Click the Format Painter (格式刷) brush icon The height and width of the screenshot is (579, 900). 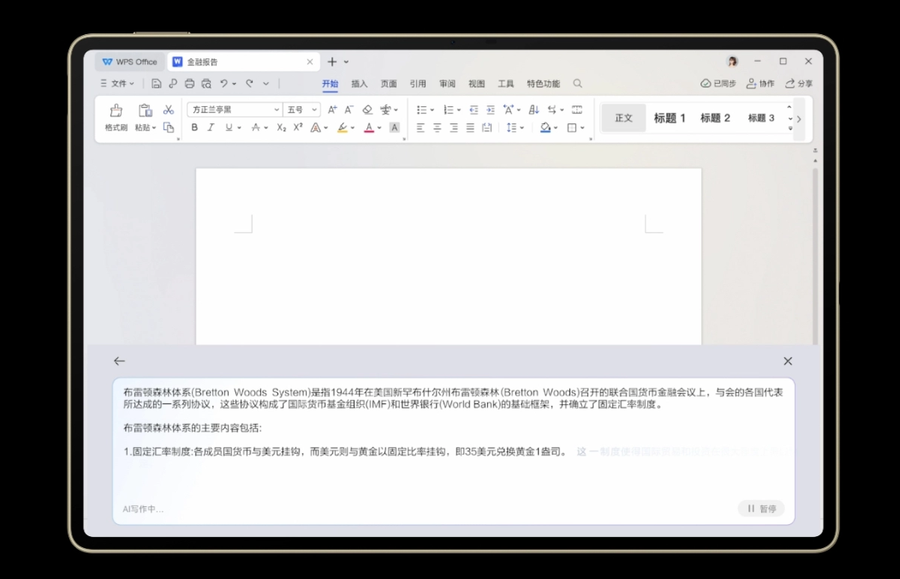pyautogui.click(x=116, y=110)
